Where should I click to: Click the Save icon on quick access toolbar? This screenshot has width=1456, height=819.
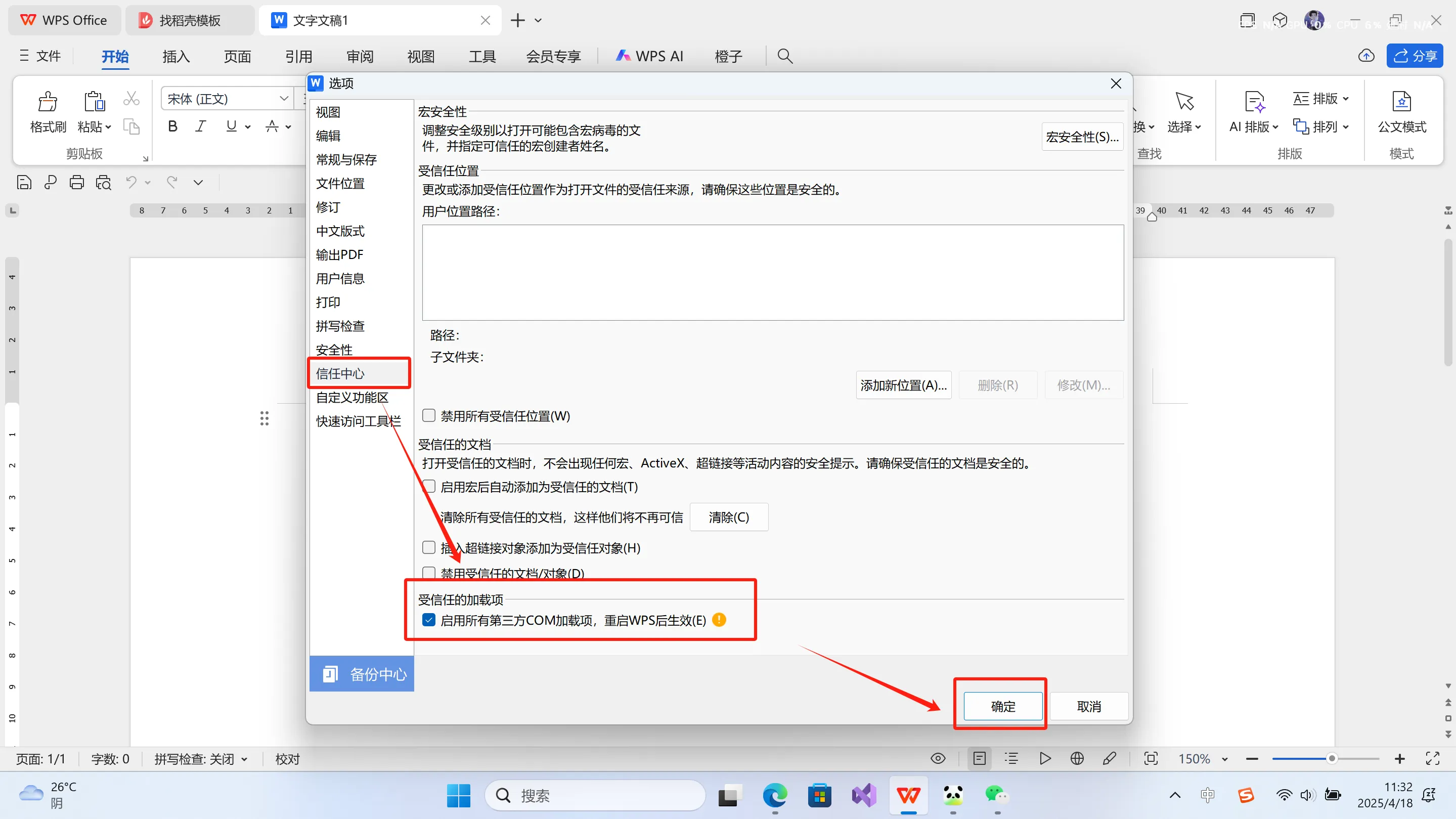point(23,182)
